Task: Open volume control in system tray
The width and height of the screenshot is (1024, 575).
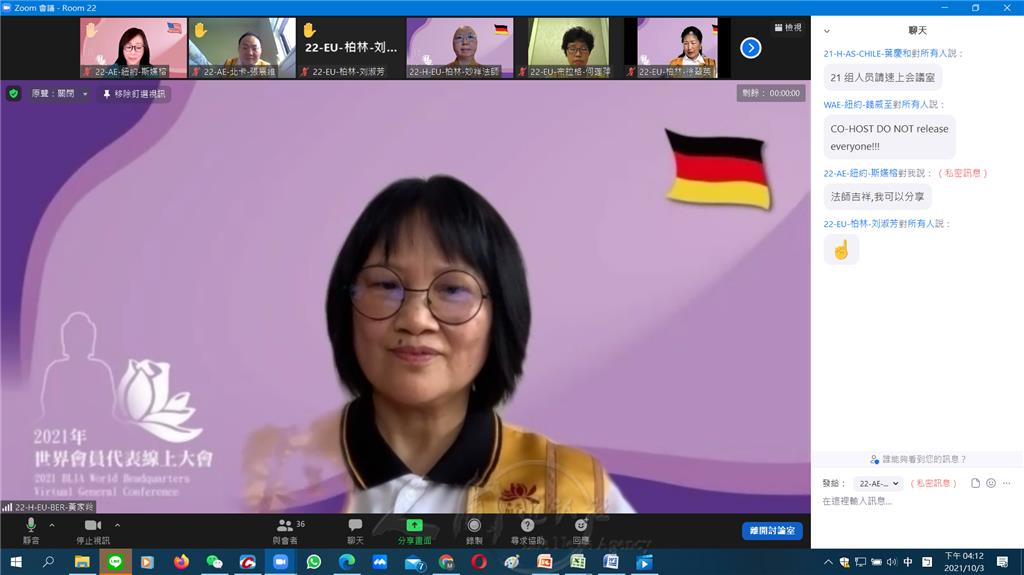Action: (891, 562)
